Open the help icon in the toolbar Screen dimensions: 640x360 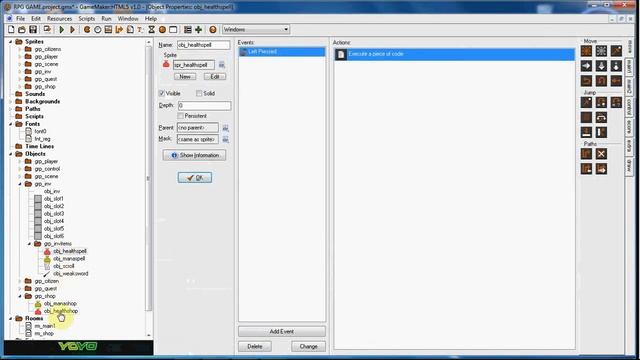click(x=213, y=29)
